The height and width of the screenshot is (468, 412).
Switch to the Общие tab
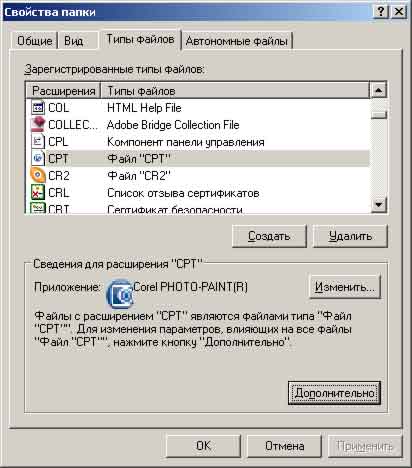(x=34, y=41)
